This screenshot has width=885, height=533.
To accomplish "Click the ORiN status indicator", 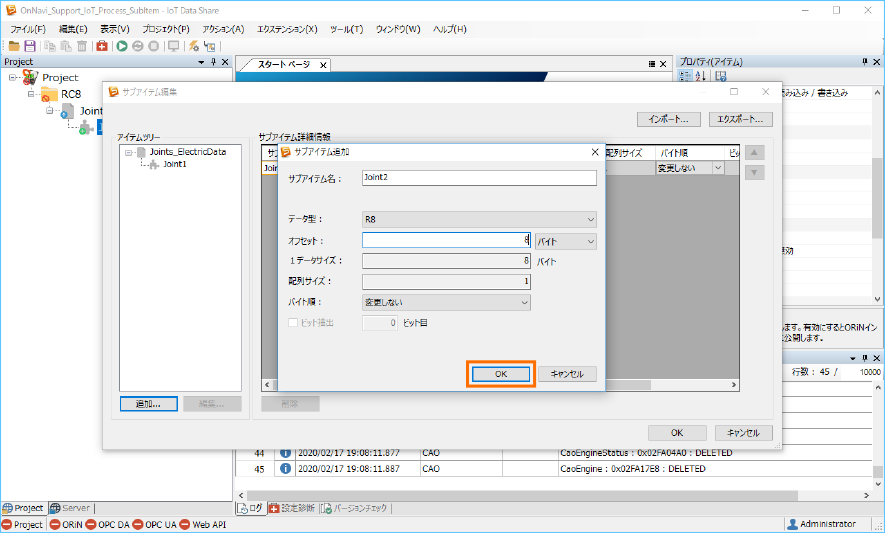I will pyautogui.click(x=68, y=524).
